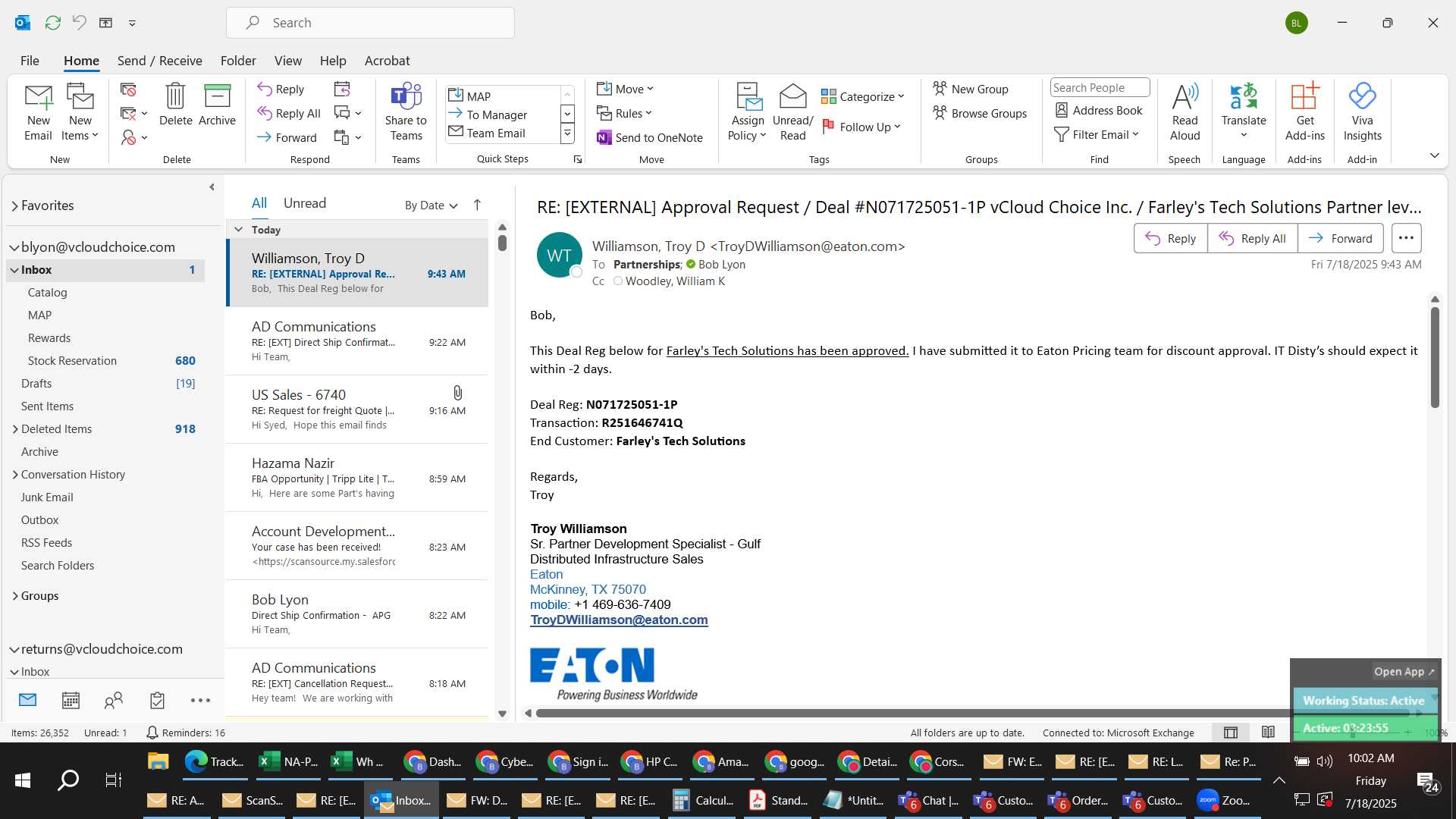Expand the Favorites folder group
The width and height of the screenshot is (1456, 819).
(x=14, y=206)
